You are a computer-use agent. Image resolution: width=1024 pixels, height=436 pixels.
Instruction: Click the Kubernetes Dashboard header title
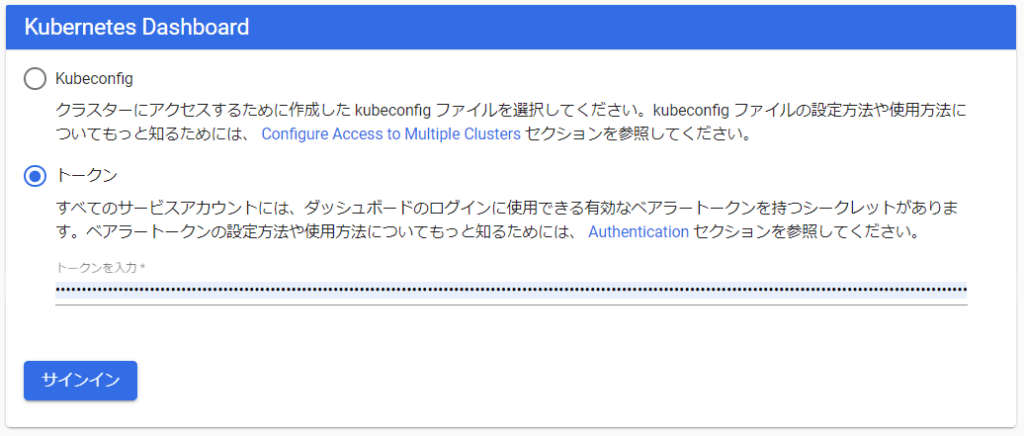136,27
